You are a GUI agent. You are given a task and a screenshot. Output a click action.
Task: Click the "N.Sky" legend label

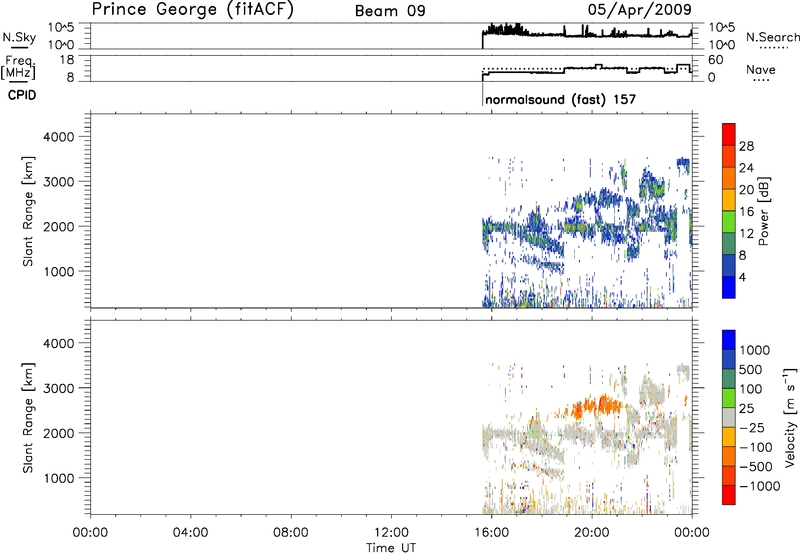click(19, 37)
